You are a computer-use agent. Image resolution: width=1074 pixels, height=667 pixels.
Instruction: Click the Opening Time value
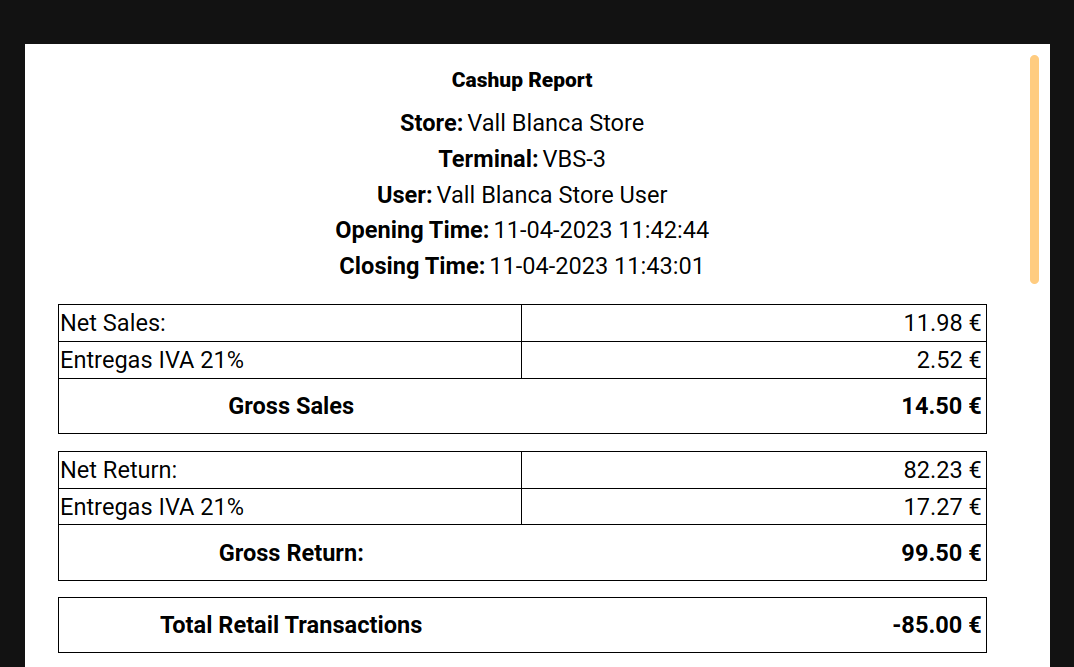598,231
